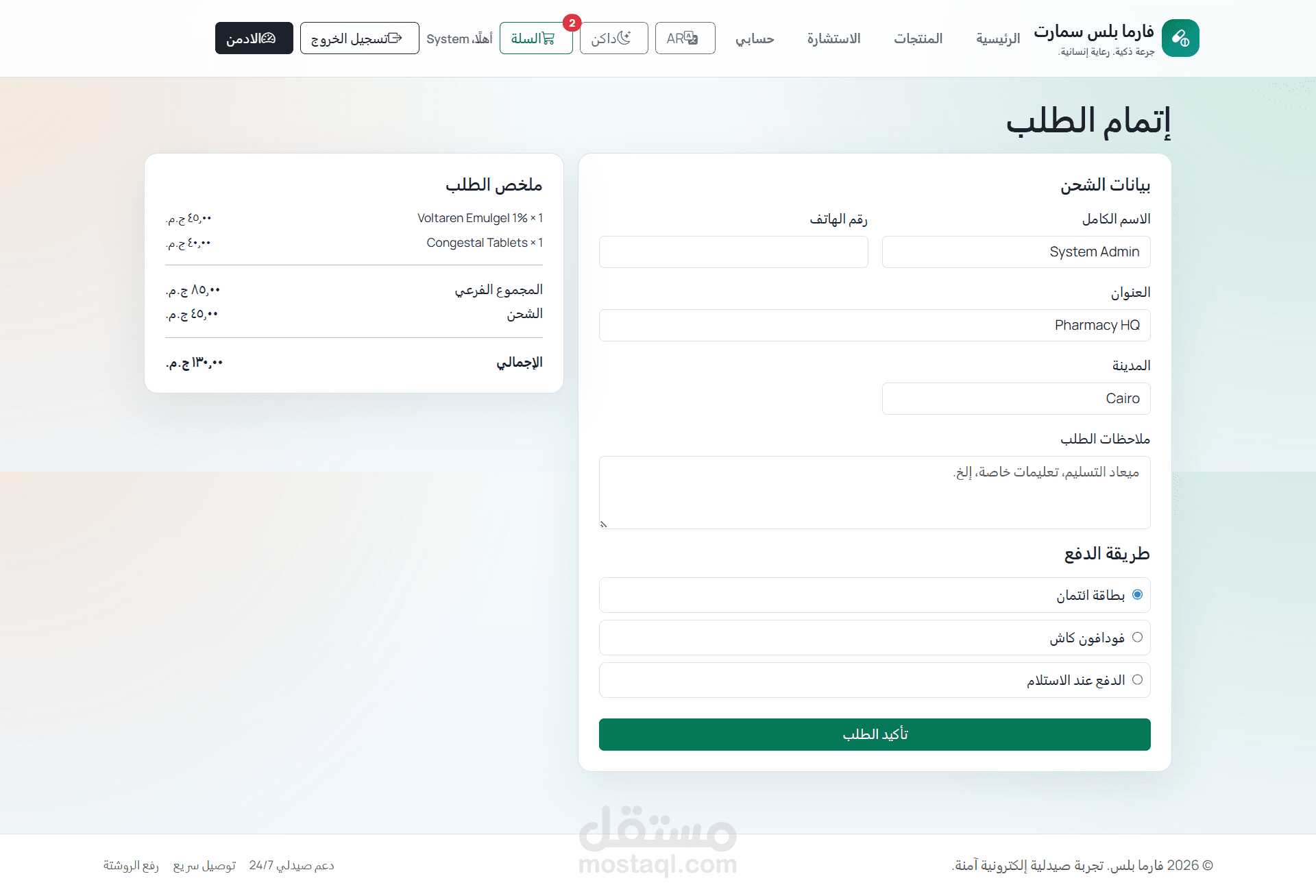Viewport: 1316px width, 896px height.
Task: Switch language via the AR translate icon
Action: pyautogui.click(x=692, y=38)
